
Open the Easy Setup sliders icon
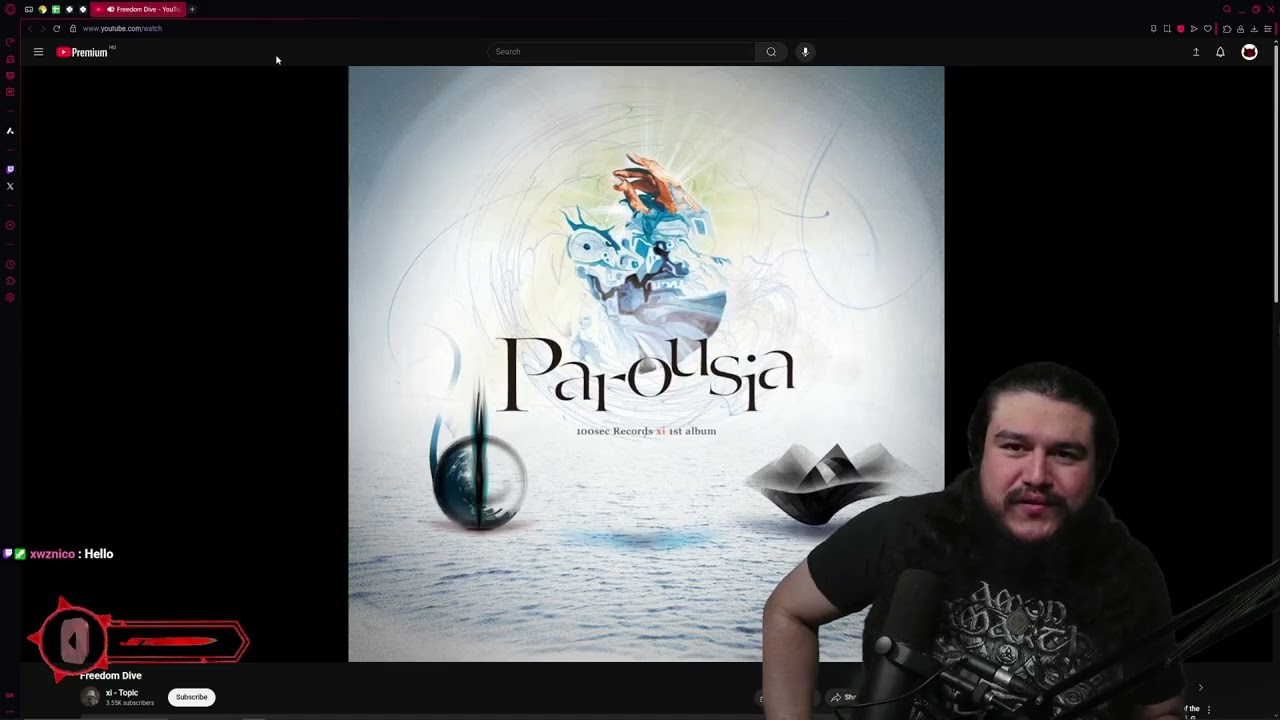pos(1267,29)
